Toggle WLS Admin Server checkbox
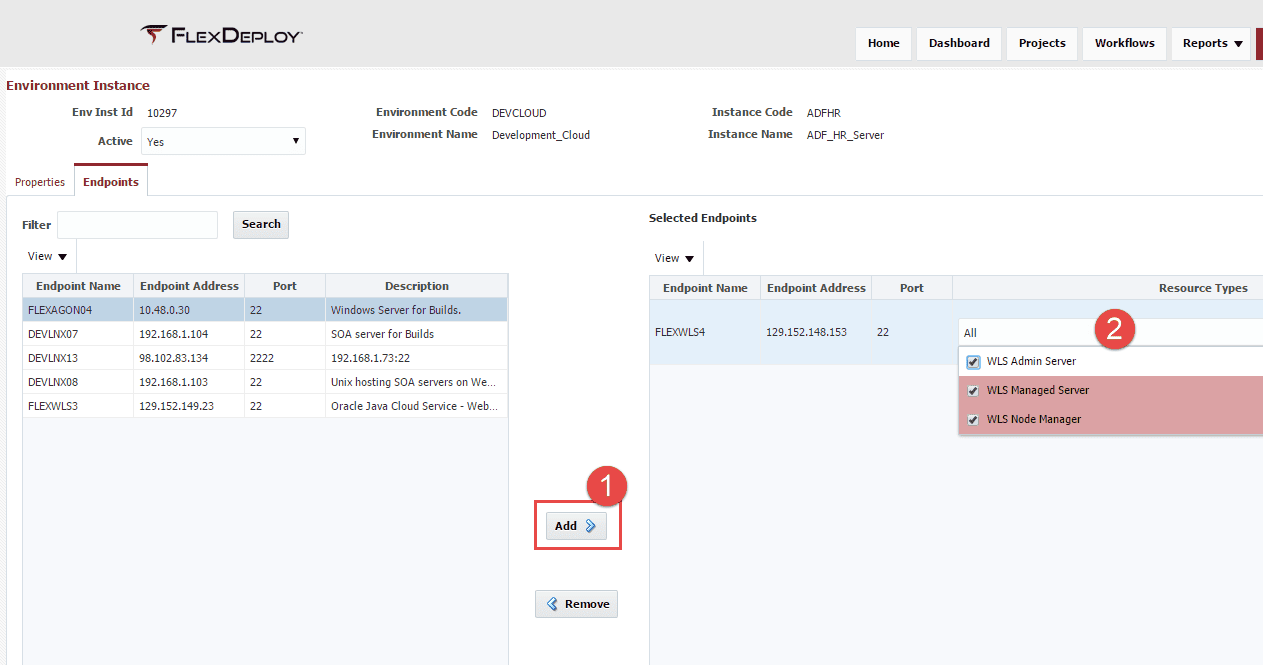The width and height of the screenshot is (1263, 665). coord(973,361)
